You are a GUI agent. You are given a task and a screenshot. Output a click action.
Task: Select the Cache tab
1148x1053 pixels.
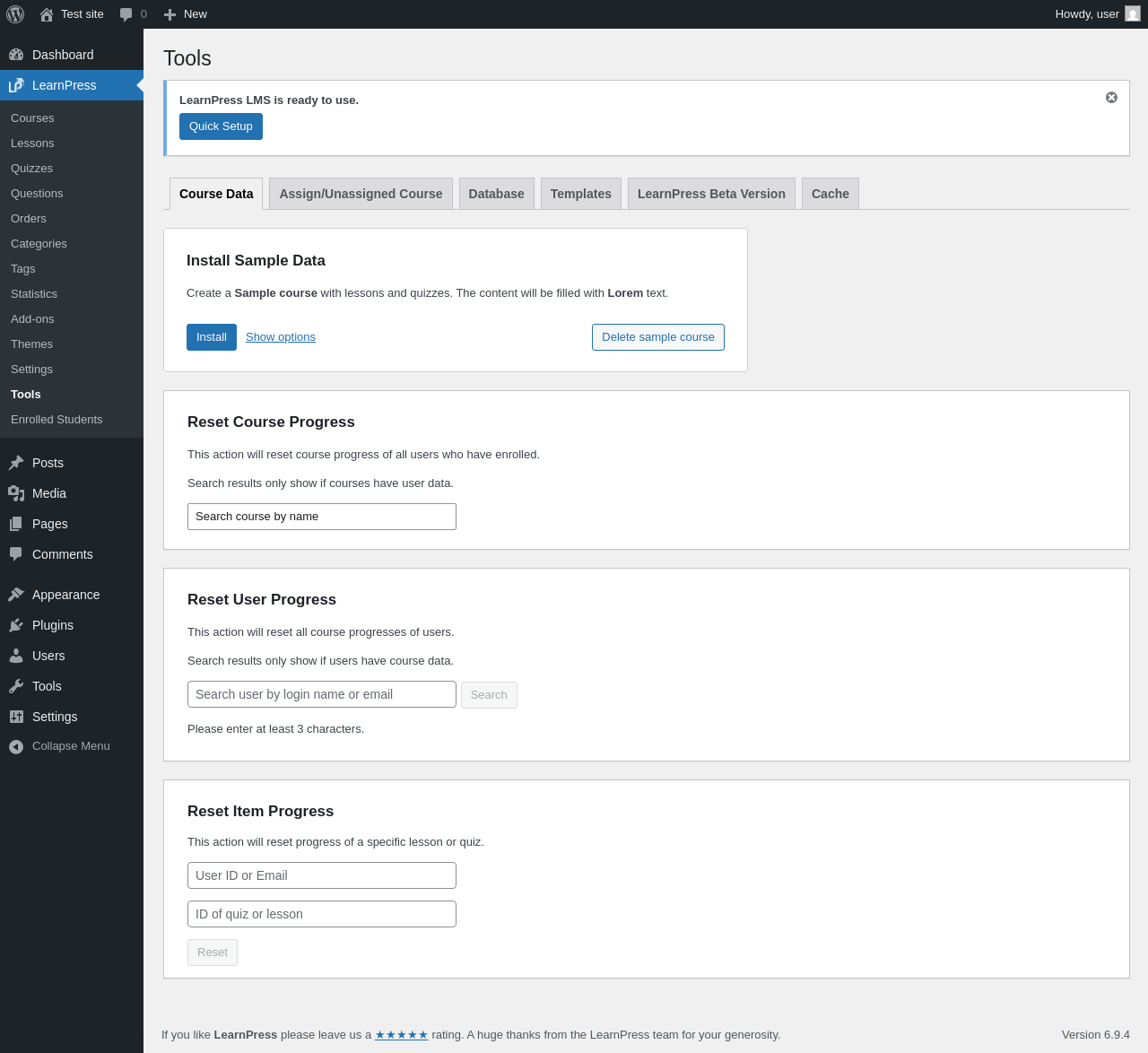pos(831,194)
